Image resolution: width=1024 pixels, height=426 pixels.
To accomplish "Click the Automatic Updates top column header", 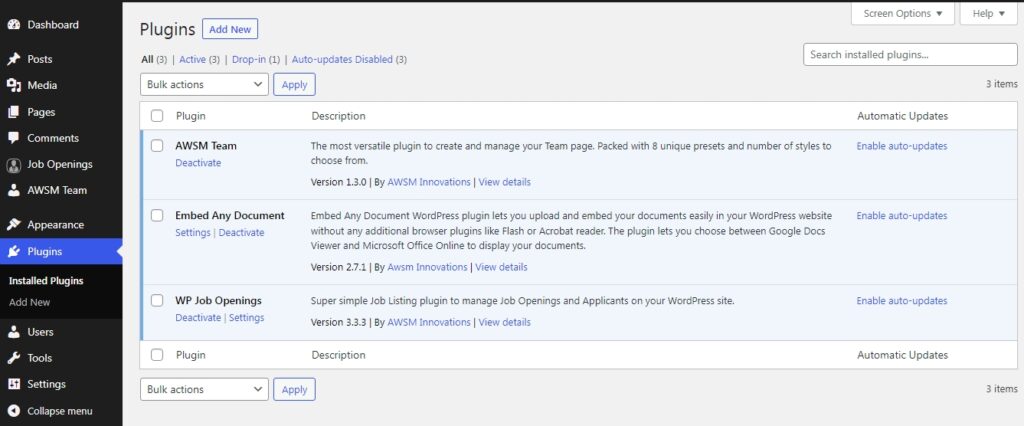I will coord(903,116).
